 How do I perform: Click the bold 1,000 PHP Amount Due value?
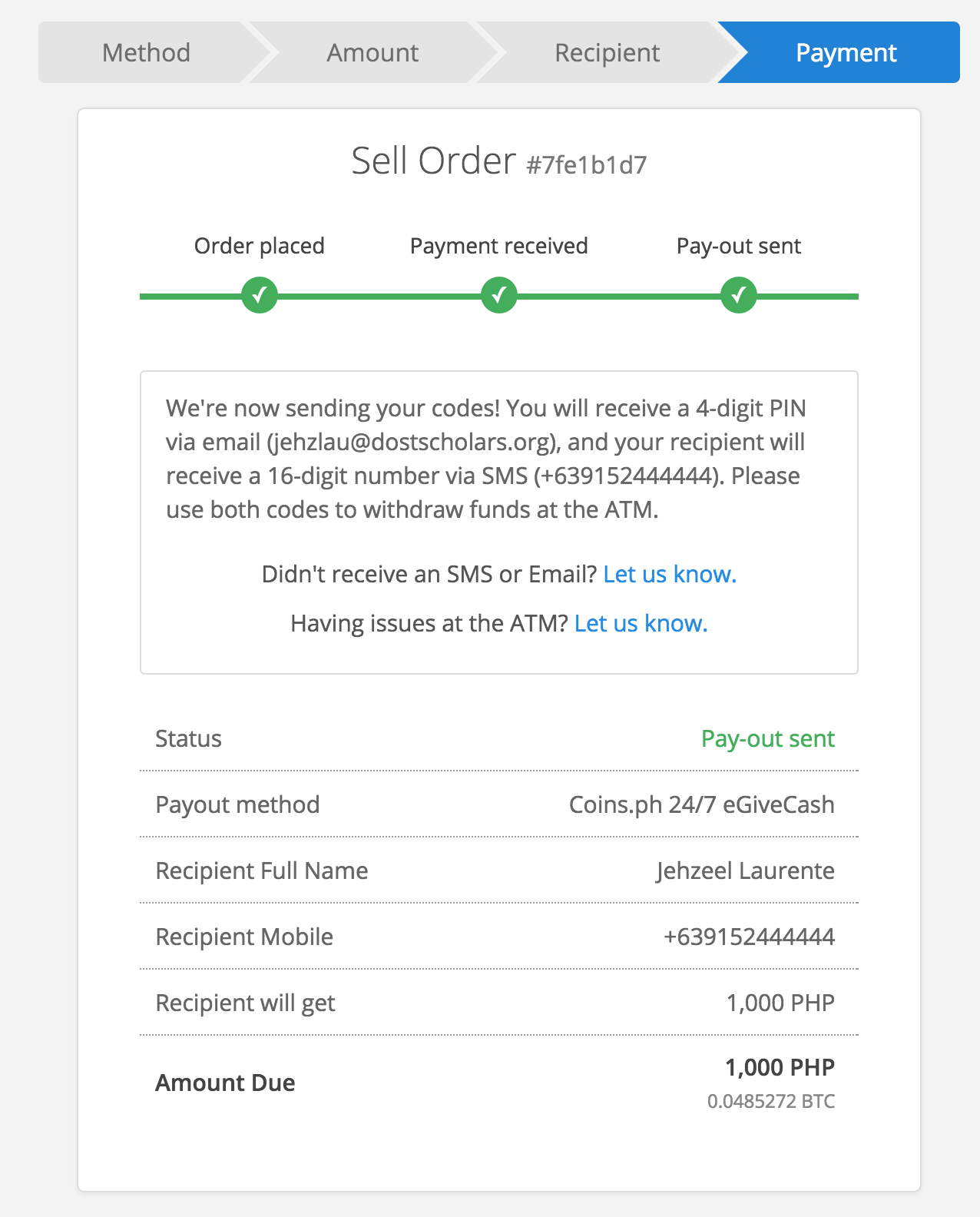(780, 1067)
